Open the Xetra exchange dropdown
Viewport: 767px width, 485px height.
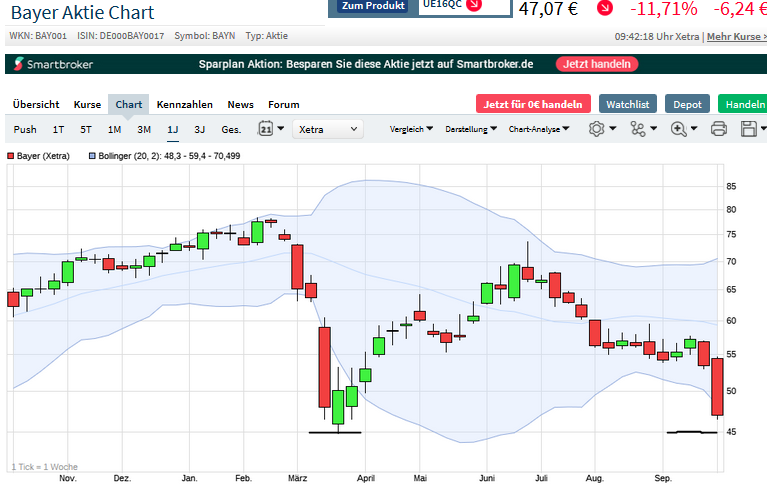tap(328, 129)
